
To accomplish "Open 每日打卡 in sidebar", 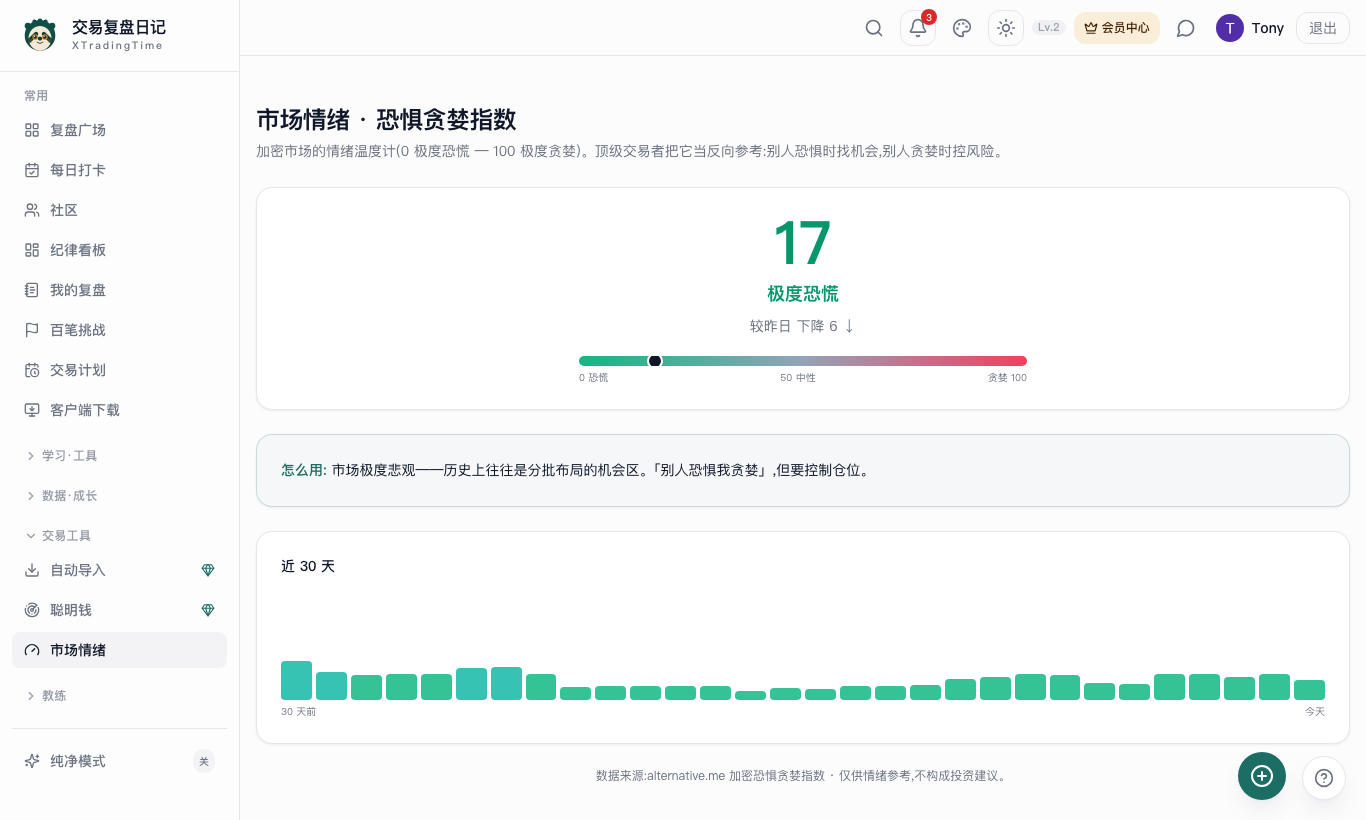I will click(119, 170).
